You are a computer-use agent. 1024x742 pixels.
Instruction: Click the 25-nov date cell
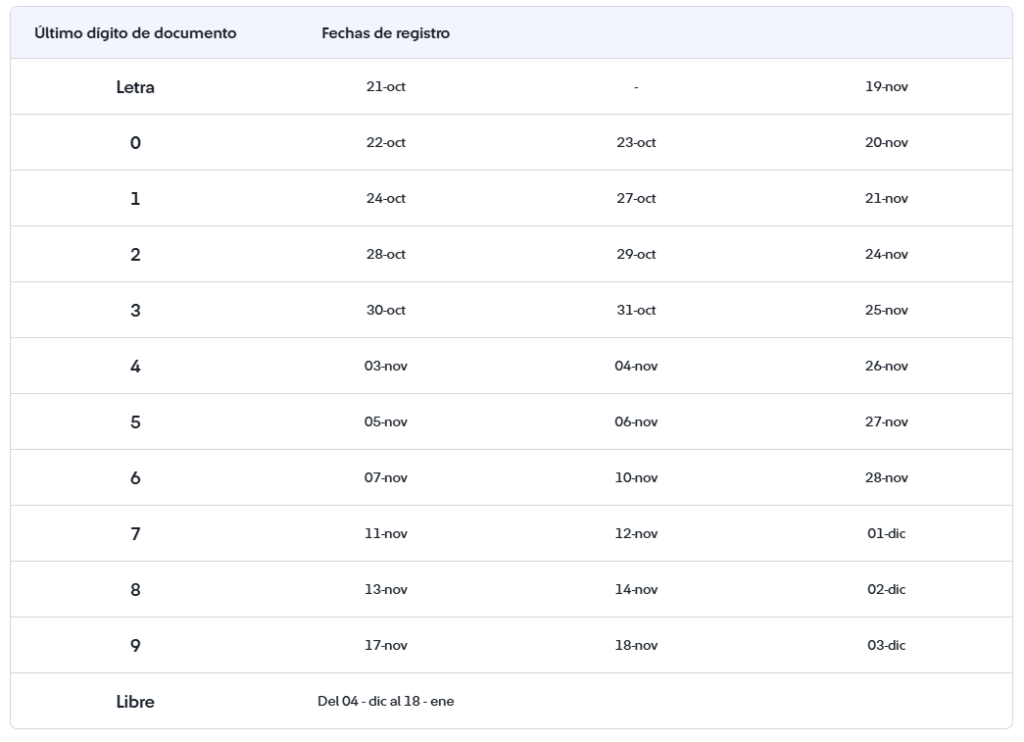pos(886,311)
